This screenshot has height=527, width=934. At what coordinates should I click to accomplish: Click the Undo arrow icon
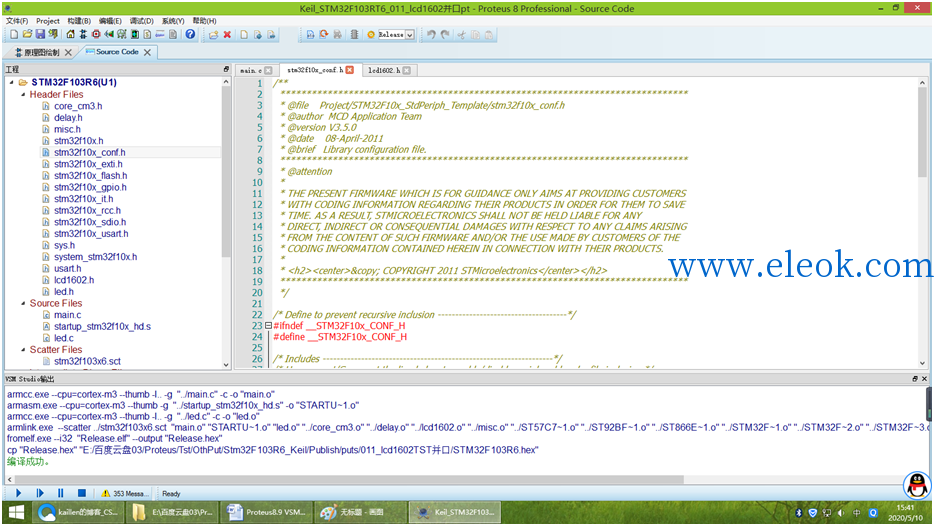(431, 35)
